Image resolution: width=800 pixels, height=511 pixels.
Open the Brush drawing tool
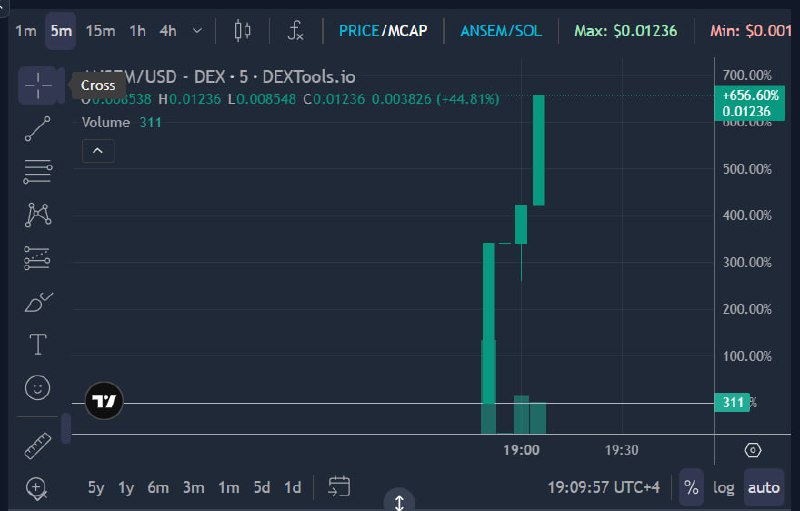click(x=38, y=302)
